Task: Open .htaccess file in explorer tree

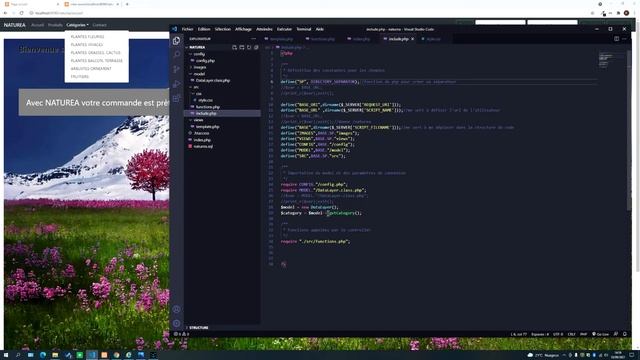Action: pyautogui.click(x=201, y=133)
